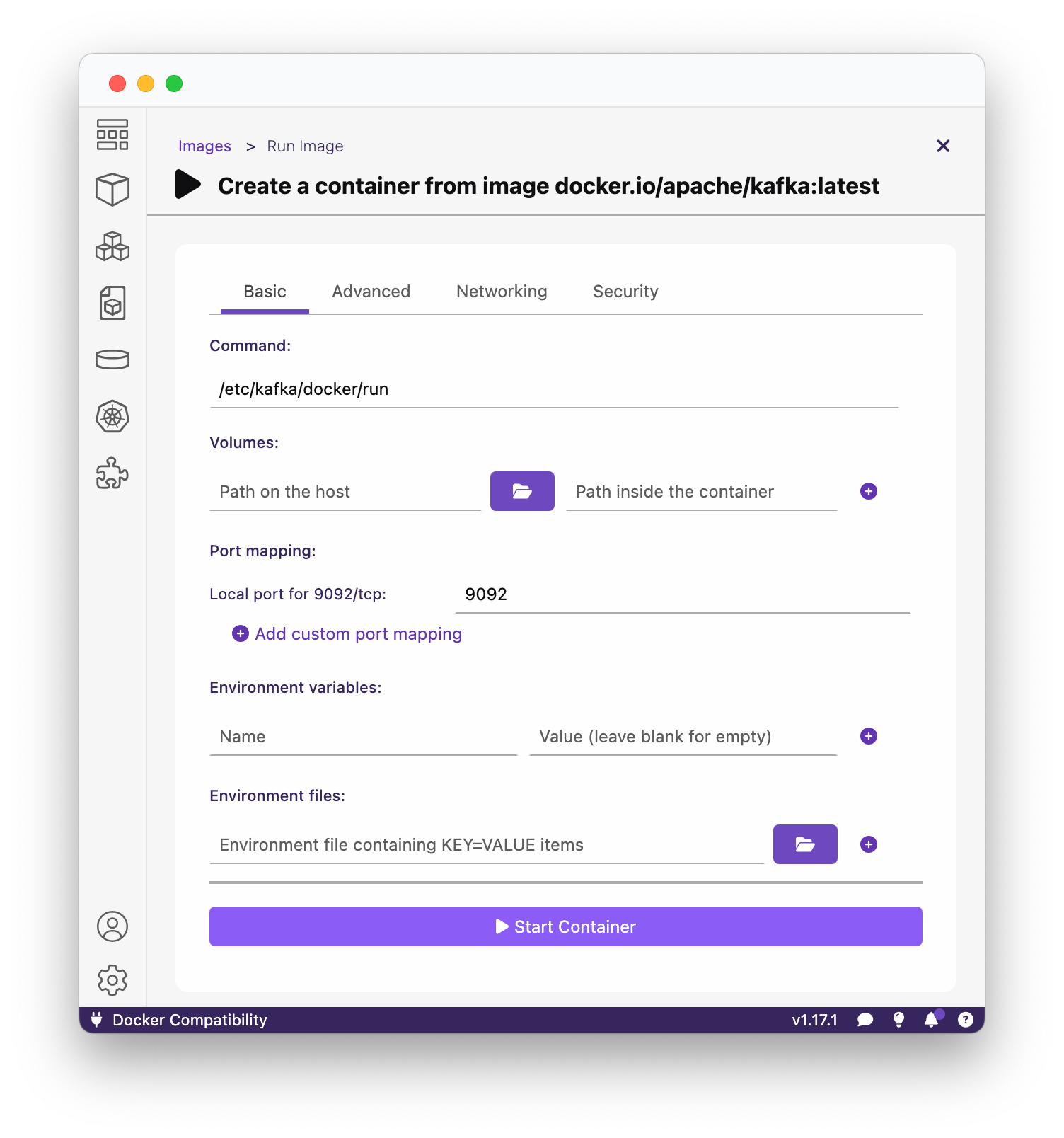Add another environment variable with plus
The width and height of the screenshot is (1064, 1138).
pyautogui.click(x=869, y=736)
